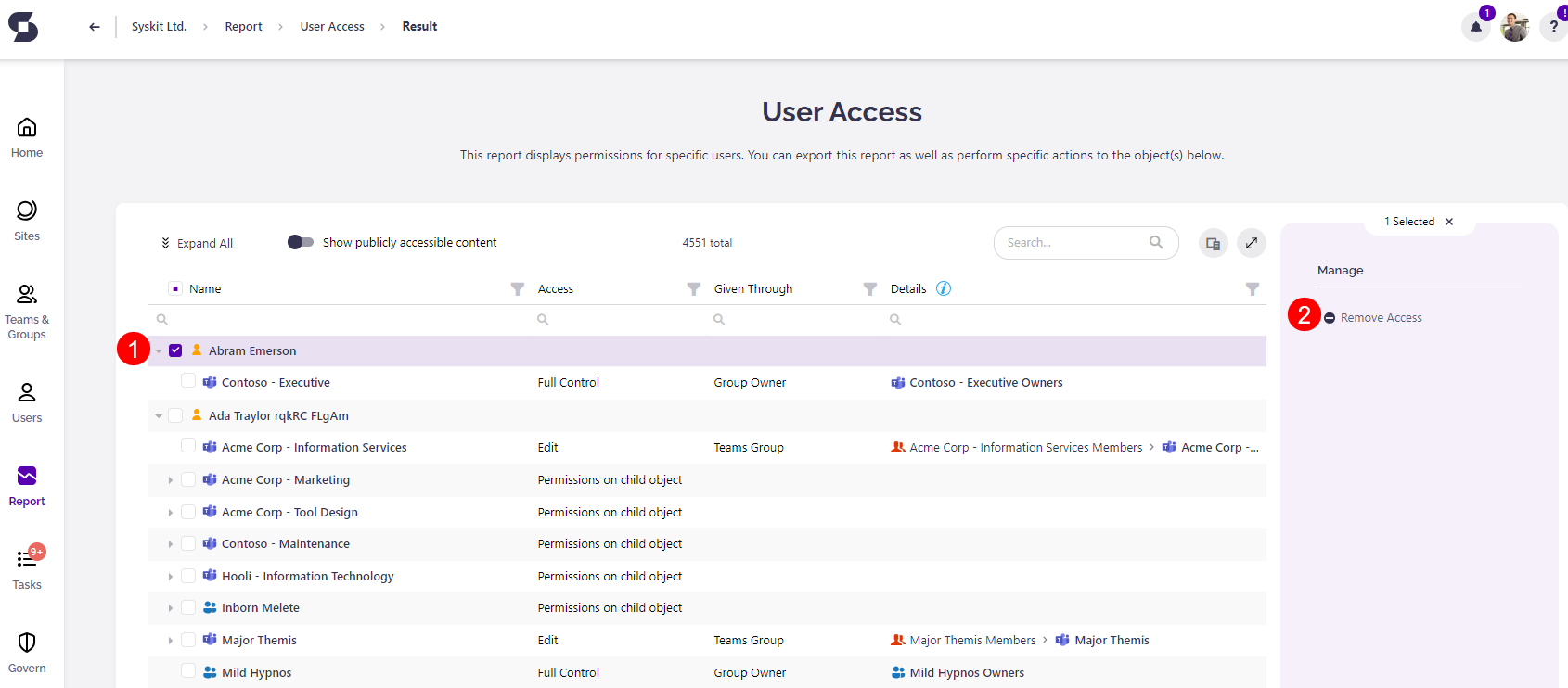Click the Details info icon

coord(944,288)
